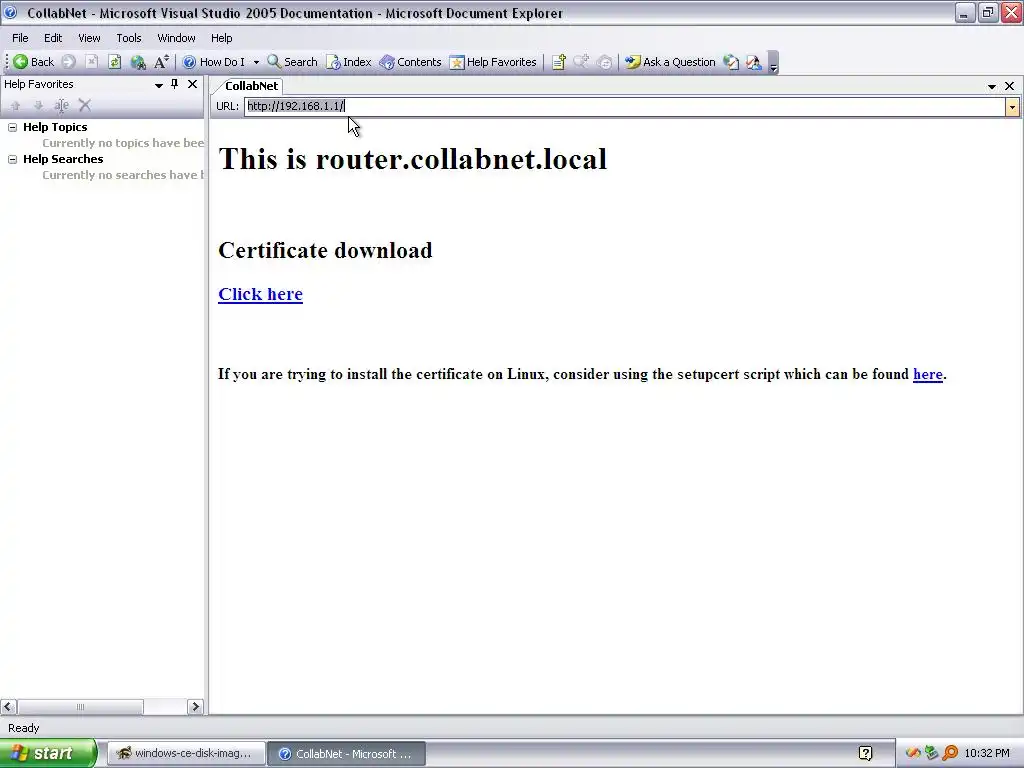Collapse the Help Topics tree node
The width and height of the screenshot is (1024, 768).
(x=12, y=127)
